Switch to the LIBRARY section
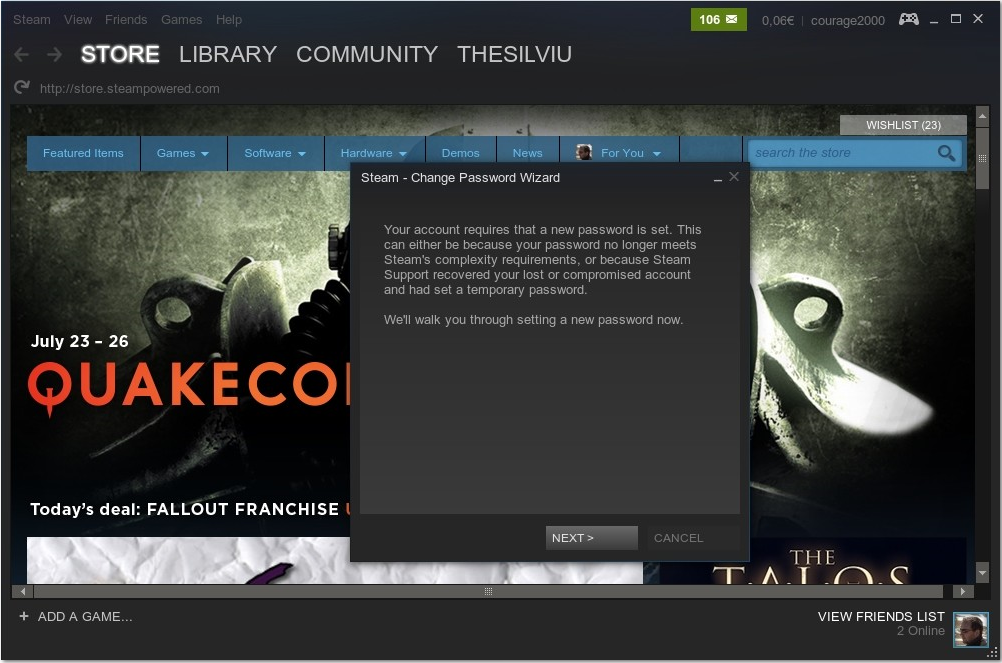Screen dimensions: 1002x663 (228, 54)
